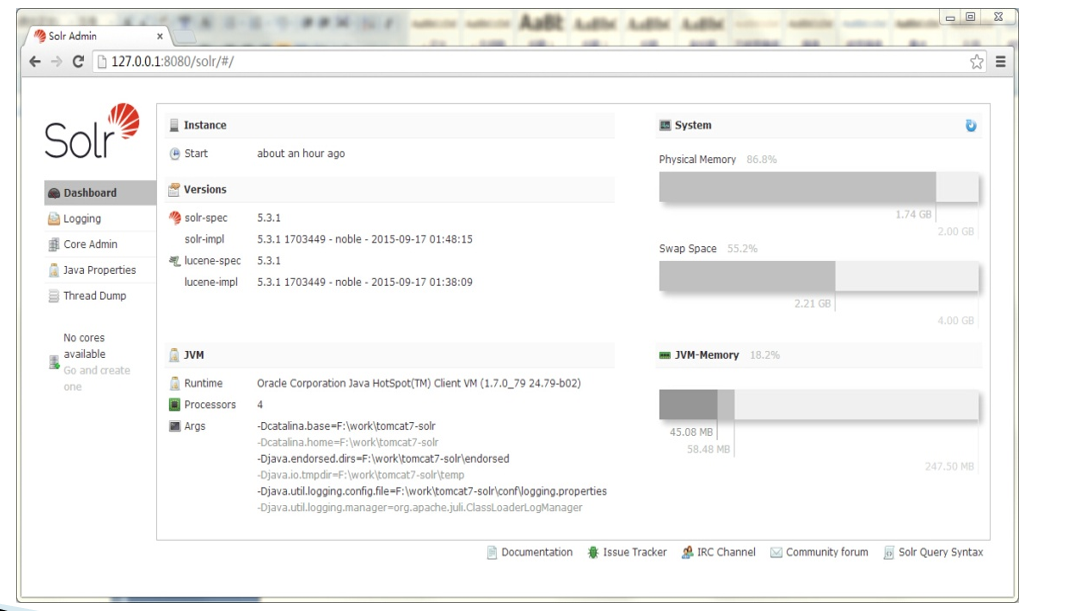The height and width of the screenshot is (611, 1070).
Task: Click the Runtime cup icon
Action: click(175, 383)
